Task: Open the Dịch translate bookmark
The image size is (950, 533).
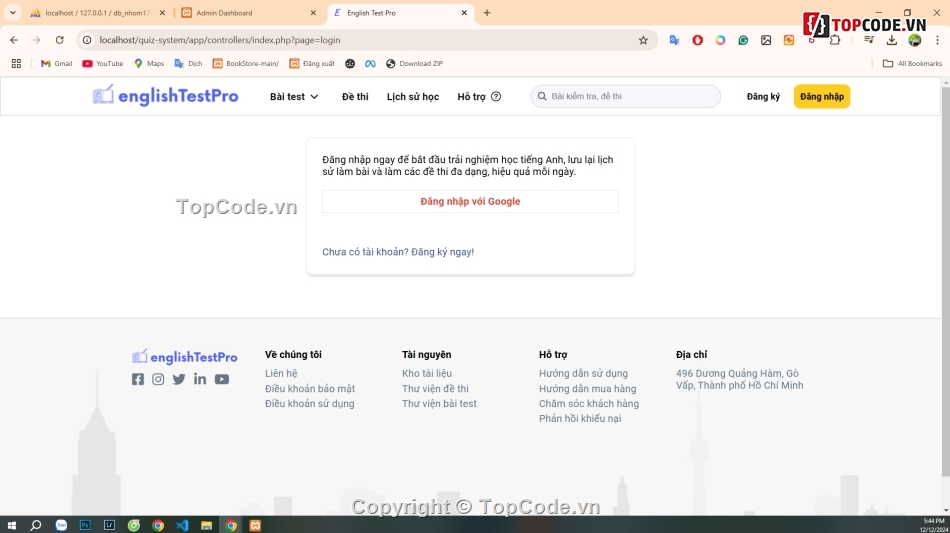Action: point(188,64)
